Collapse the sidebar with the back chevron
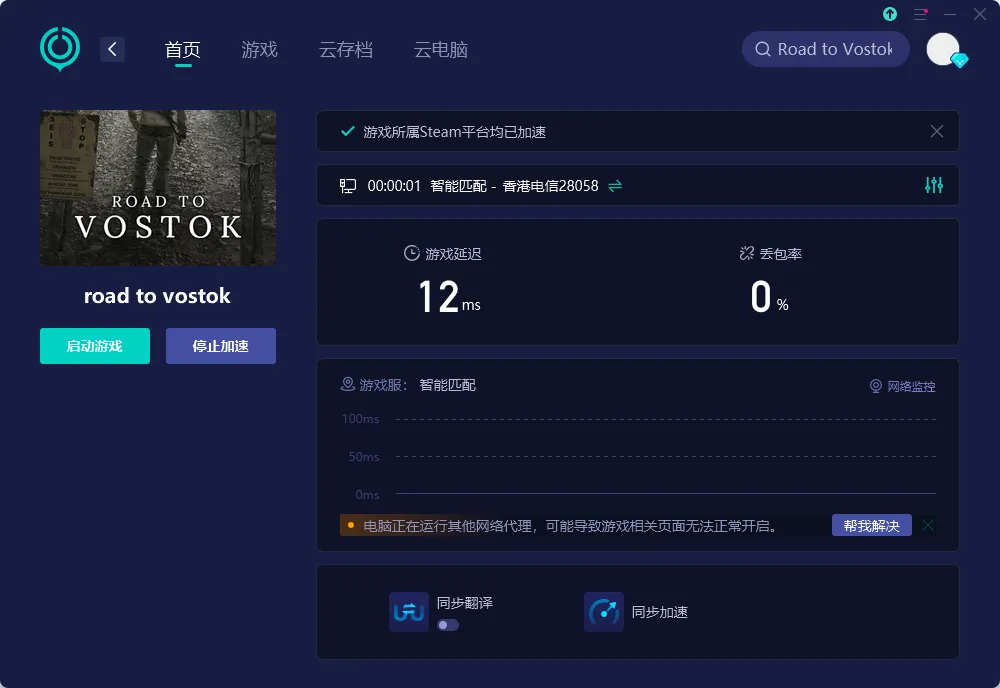This screenshot has height=688, width=1000. [x=112, y=48]
